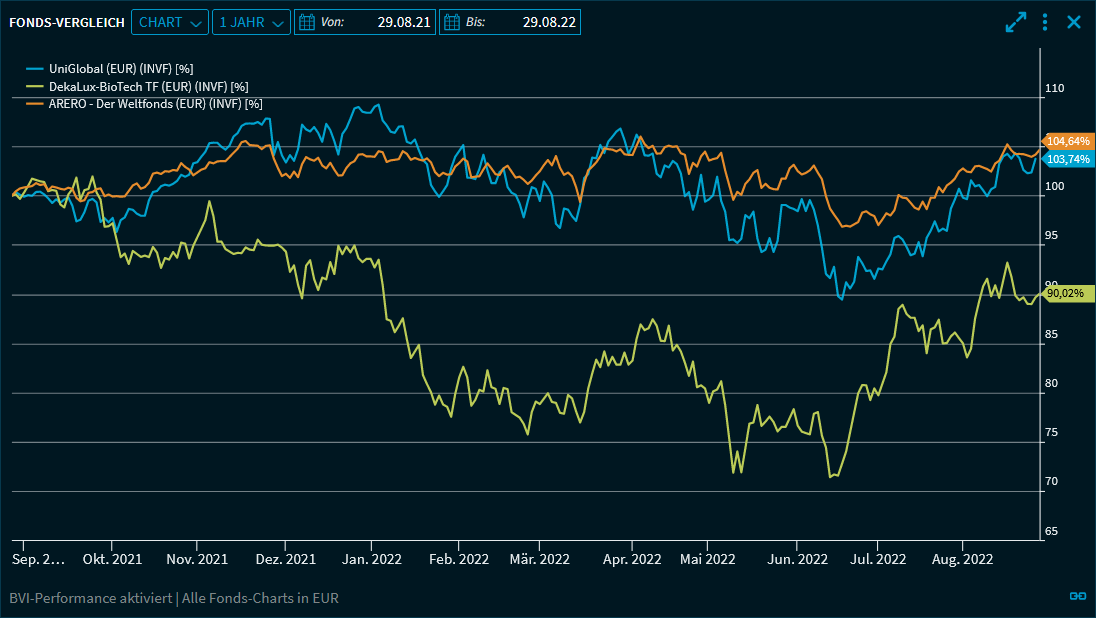Edit the Bis date 29.08.22

click(x=548, y=22)
